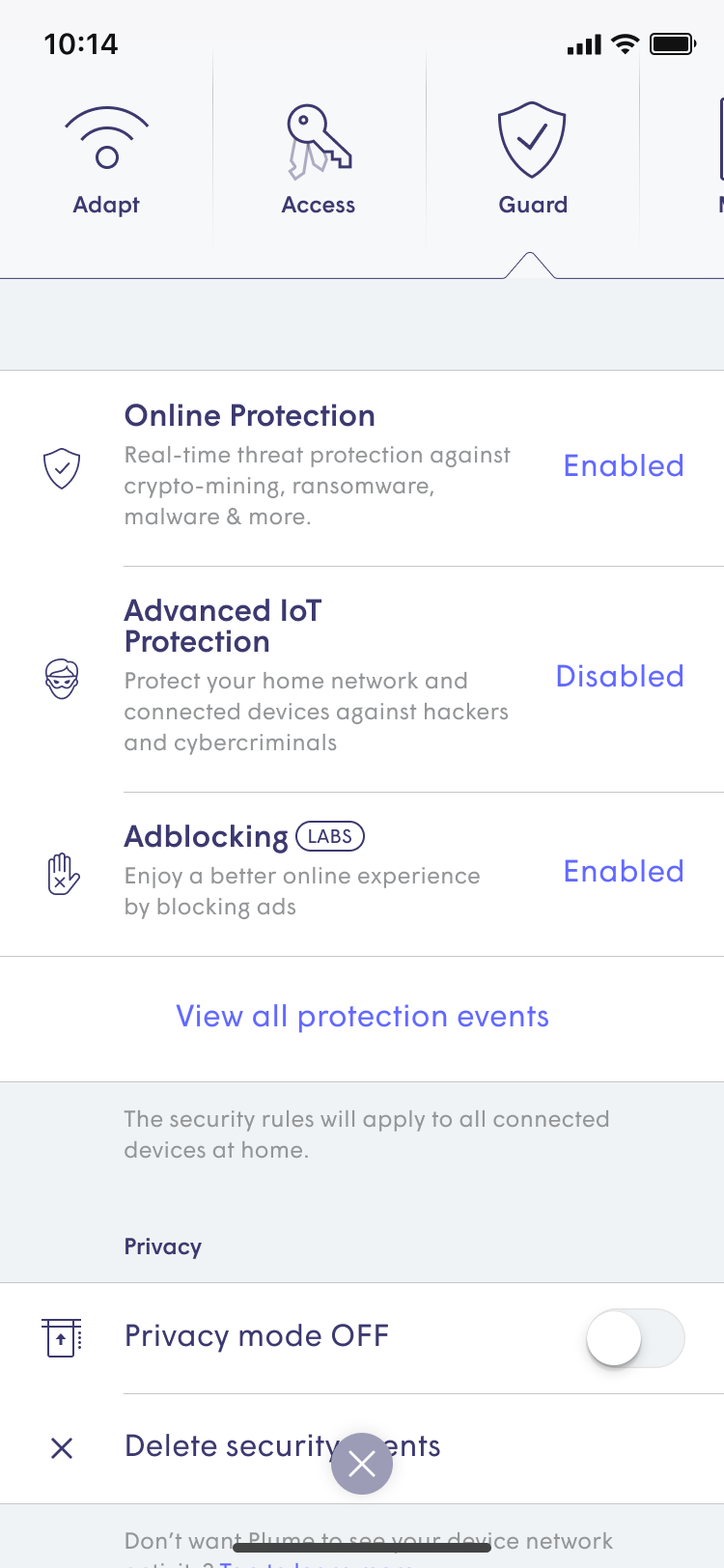Change Online Protection Enabled status
Viewport: 724px width, 1568px height.
coord(624,466)
